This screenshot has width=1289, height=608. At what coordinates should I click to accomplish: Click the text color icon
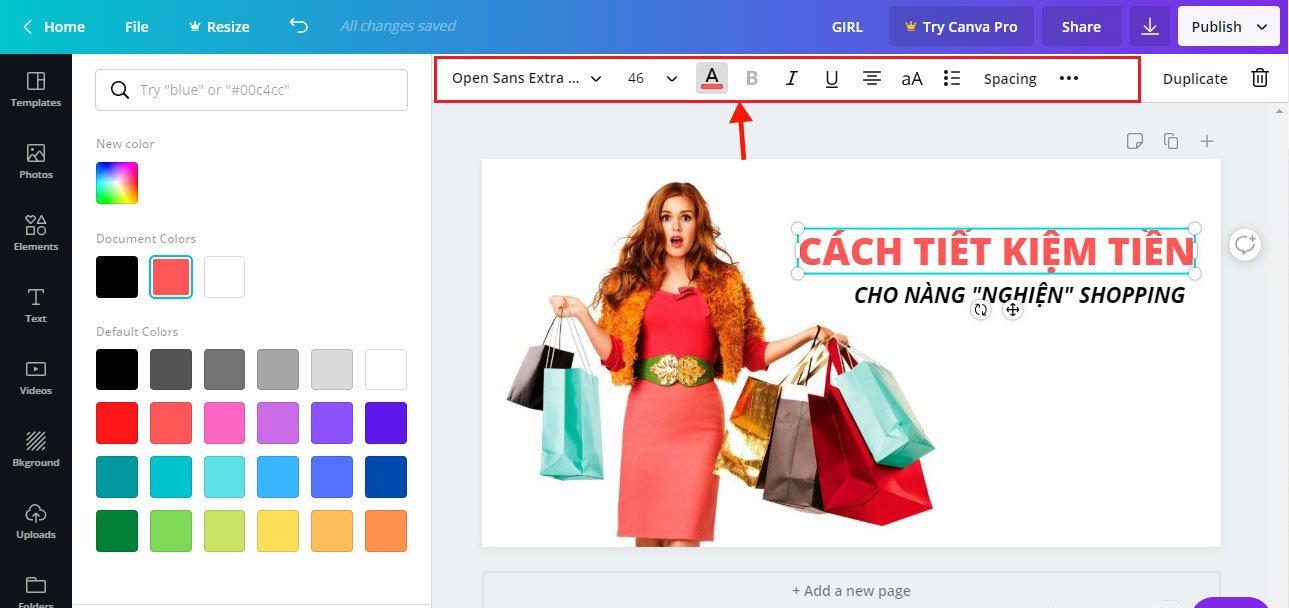712,78
